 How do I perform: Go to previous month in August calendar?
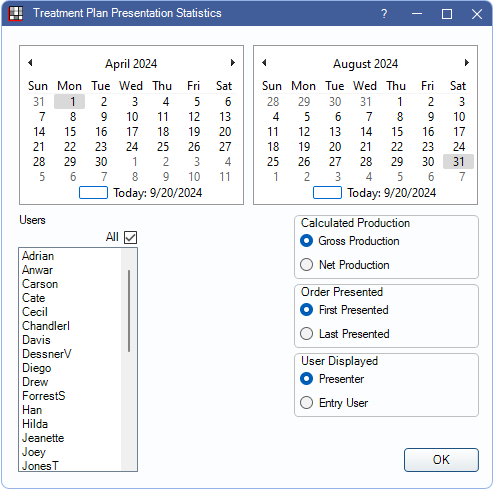pyautogui.click(x=264, y=62)
